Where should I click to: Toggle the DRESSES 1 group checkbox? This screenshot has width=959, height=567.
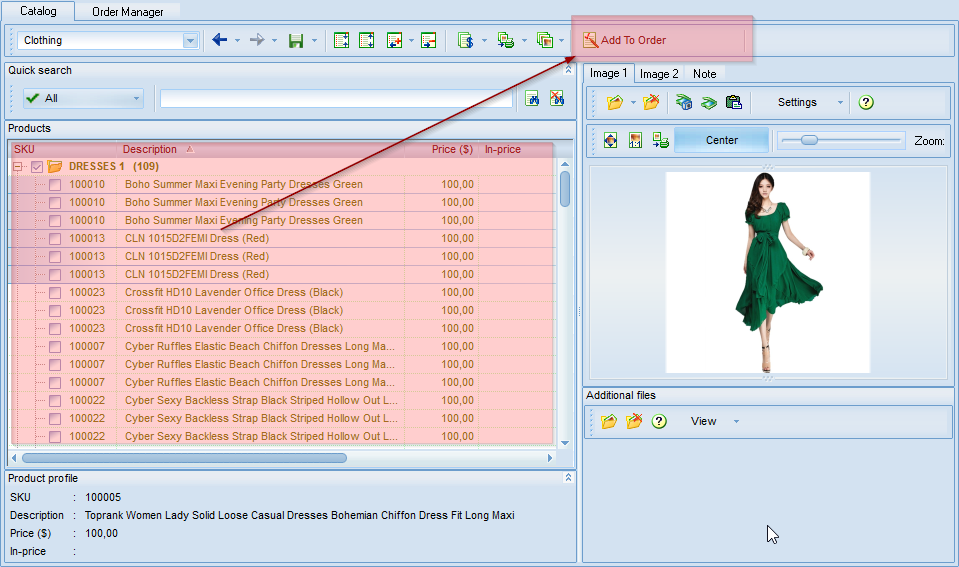point(37,166)
